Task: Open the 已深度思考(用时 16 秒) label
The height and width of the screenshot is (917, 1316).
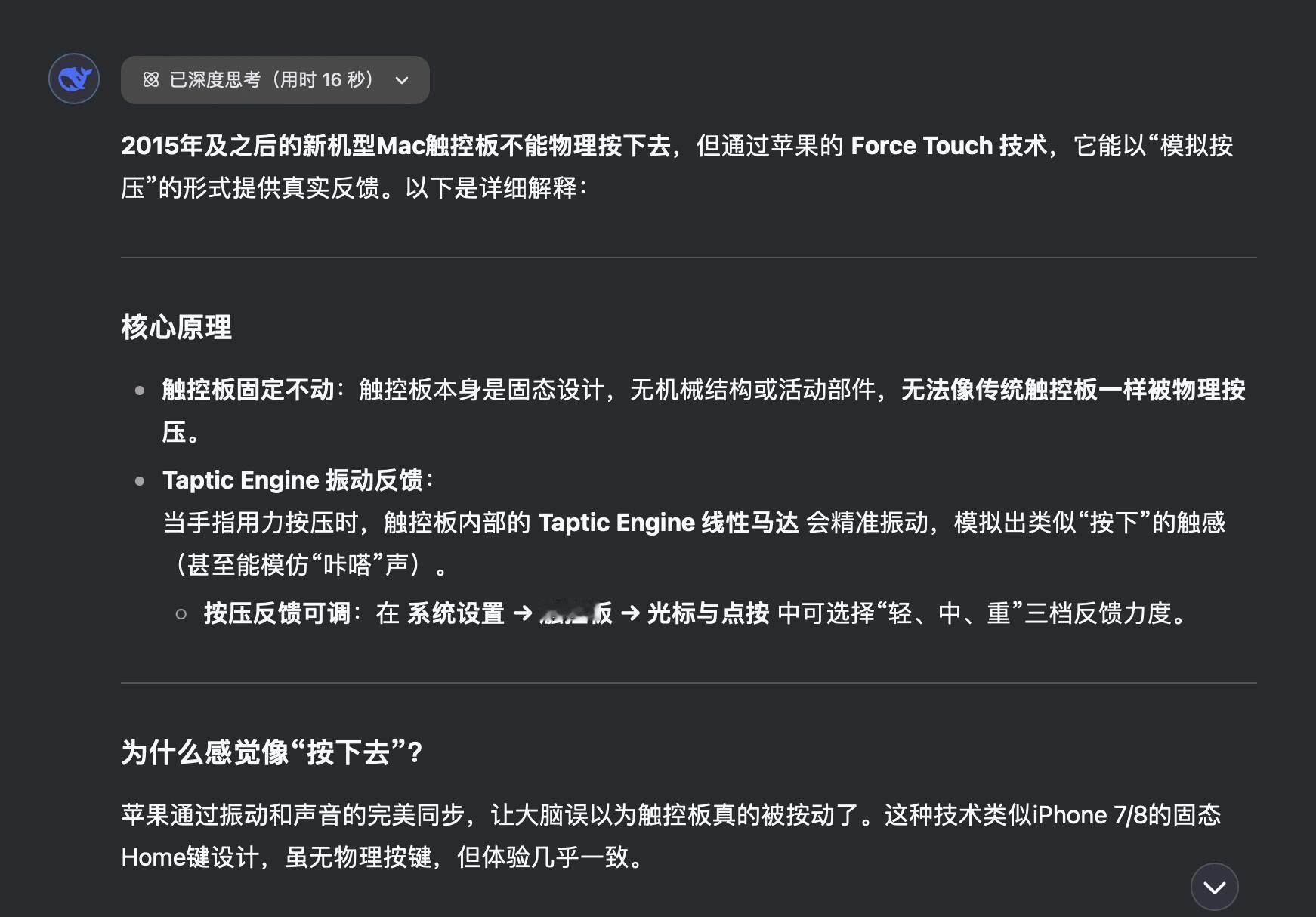Action: pos(272,79)
